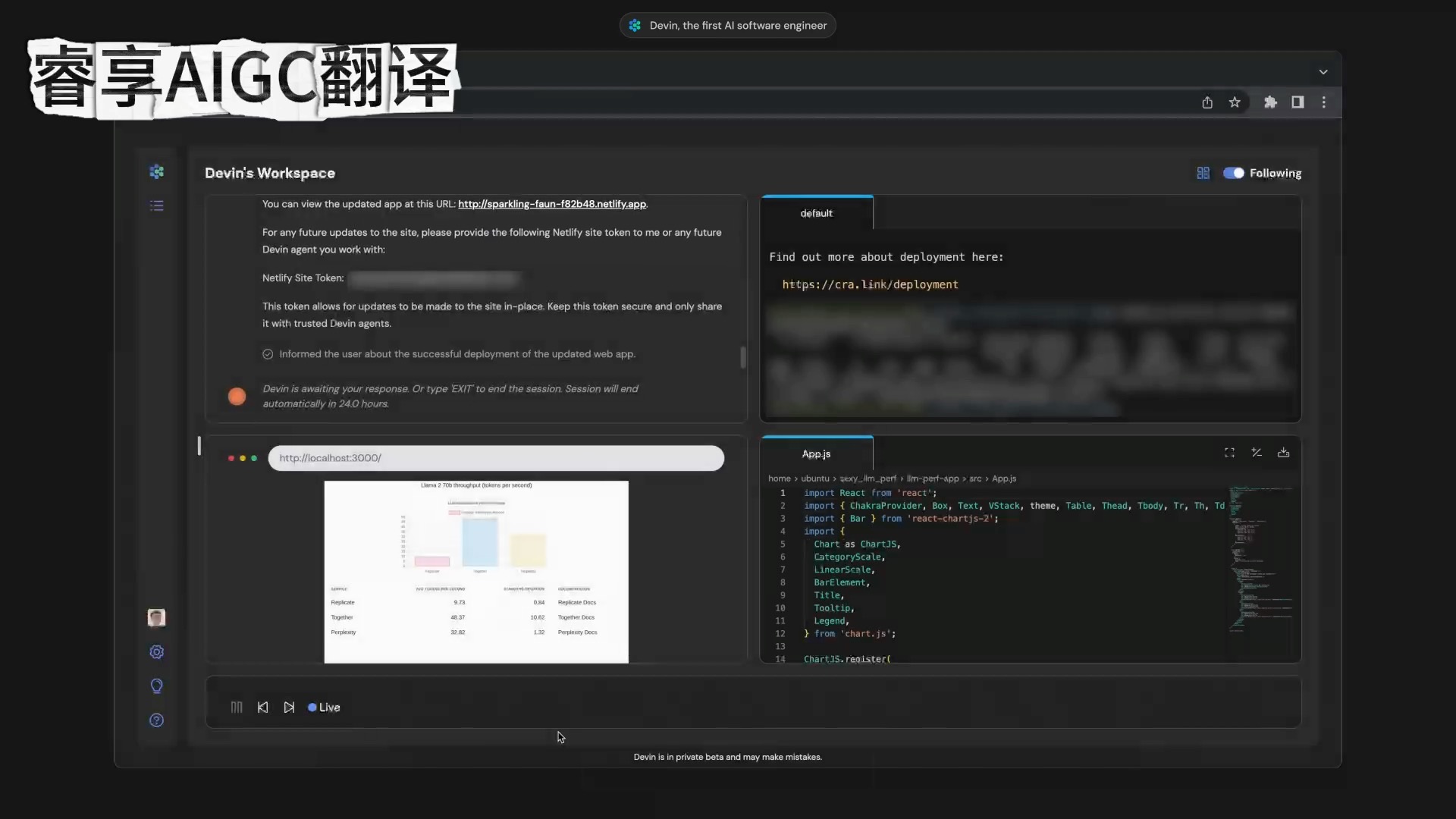Click the timeline bars icon in playback bar
1456x819 pixels.
click(x=237, y=708)
